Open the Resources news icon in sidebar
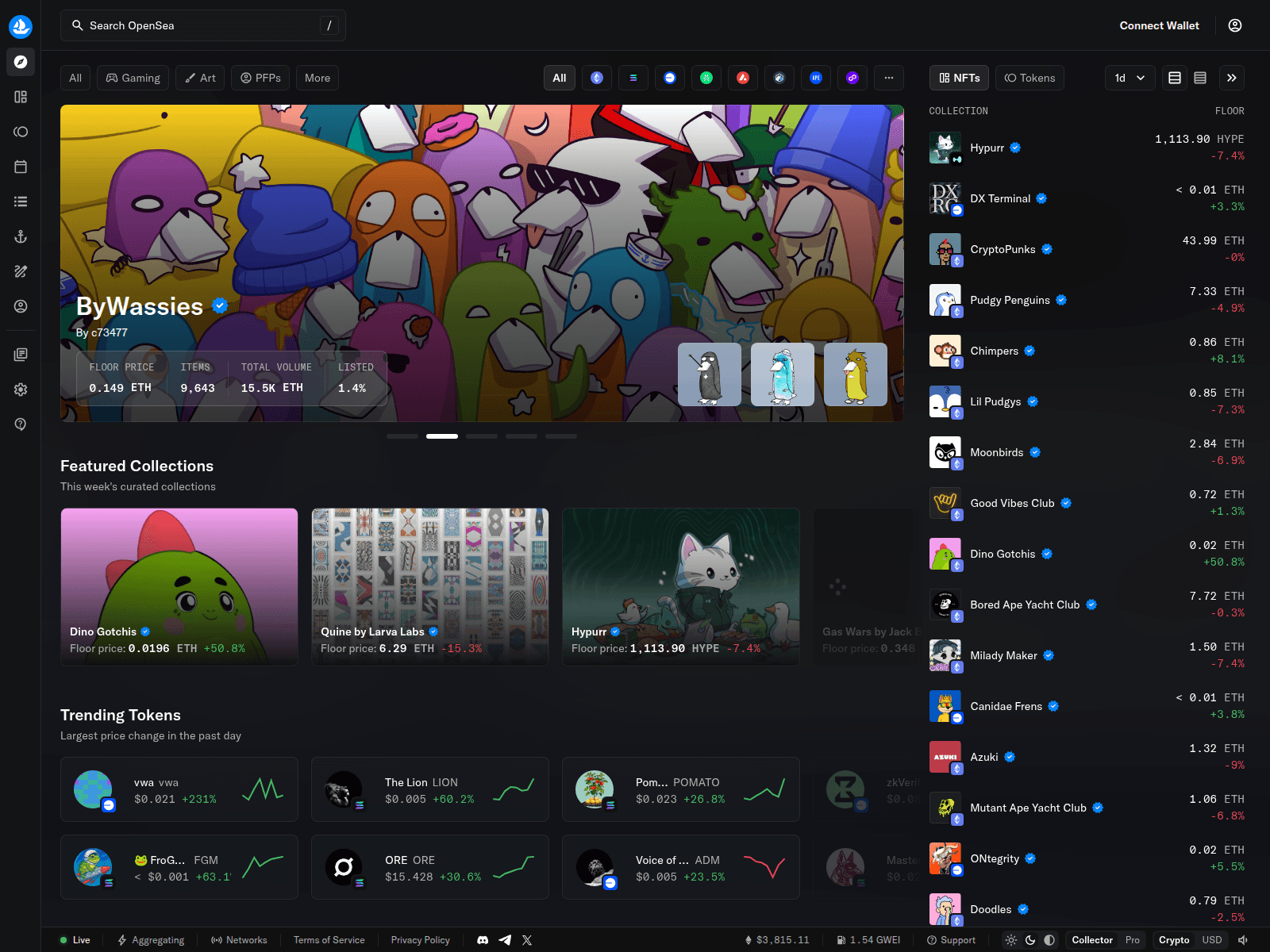 [21, 355]
